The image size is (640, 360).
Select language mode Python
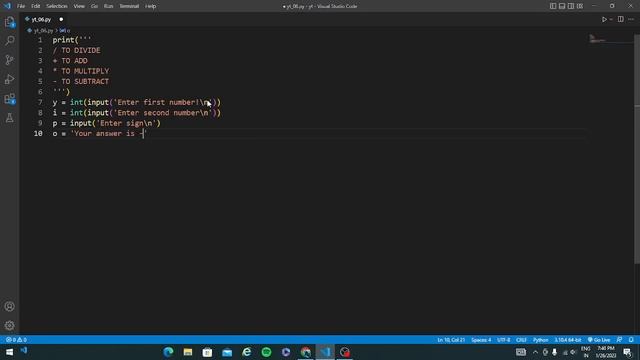540,340
